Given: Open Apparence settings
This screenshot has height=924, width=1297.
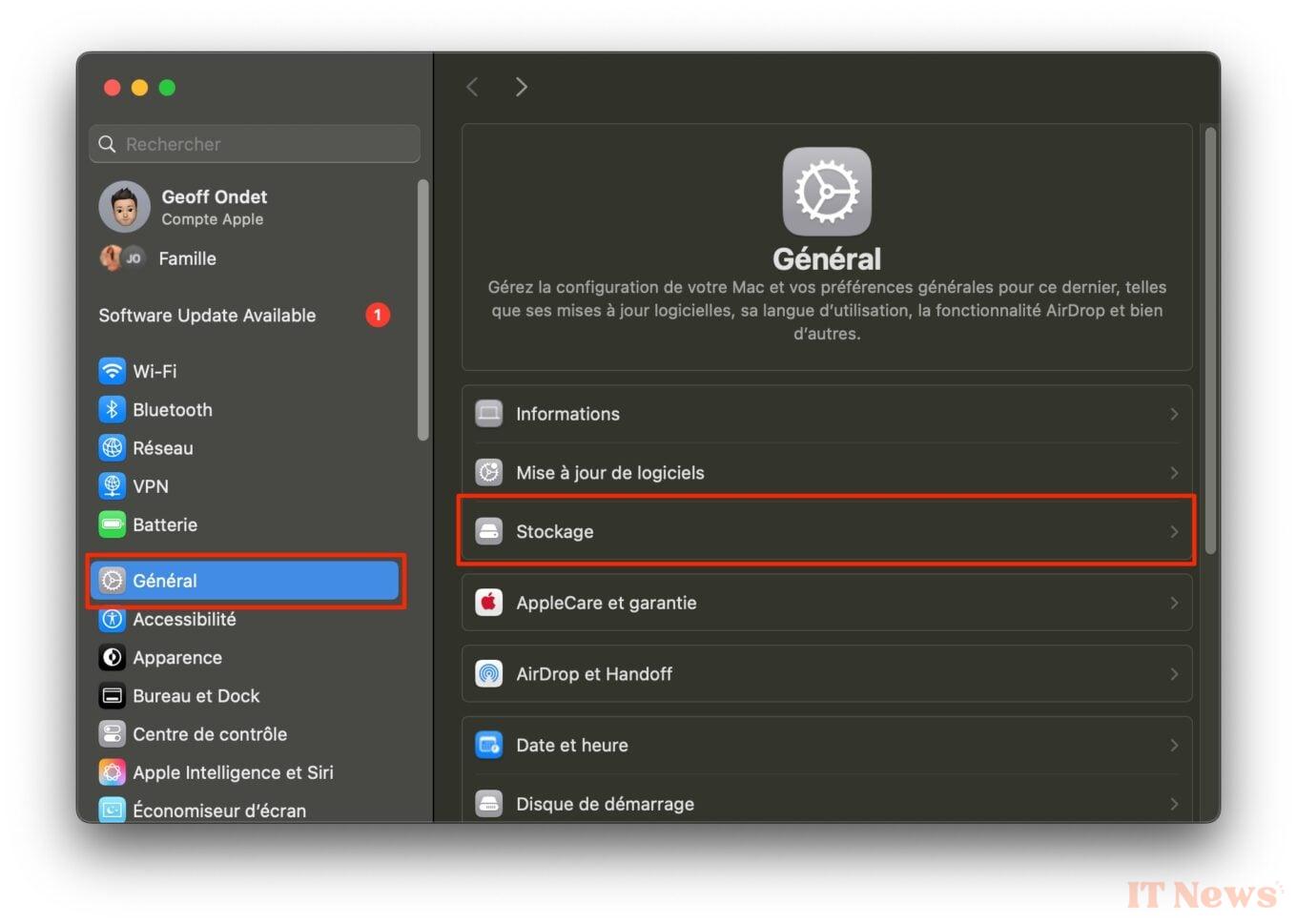Looking at the screenshot, I should click(x=177, y=657).
